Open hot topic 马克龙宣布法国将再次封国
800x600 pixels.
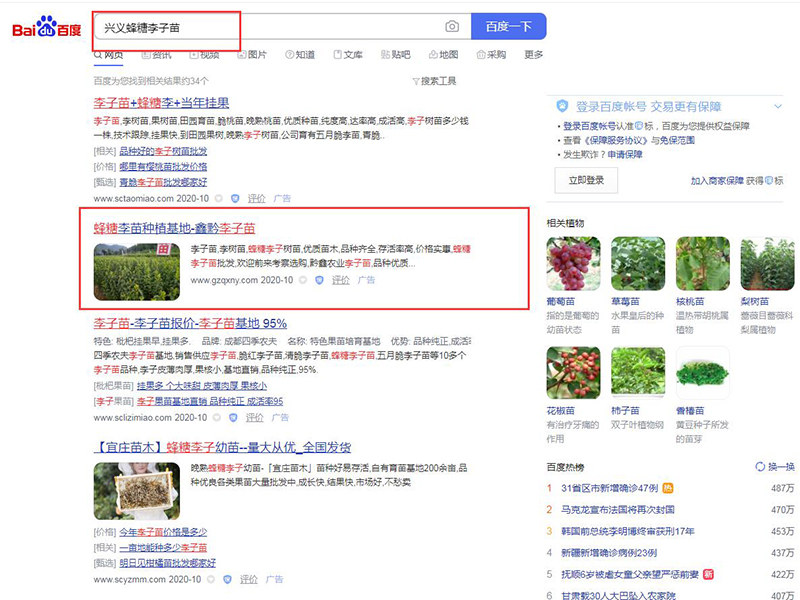tap(618, 510)
